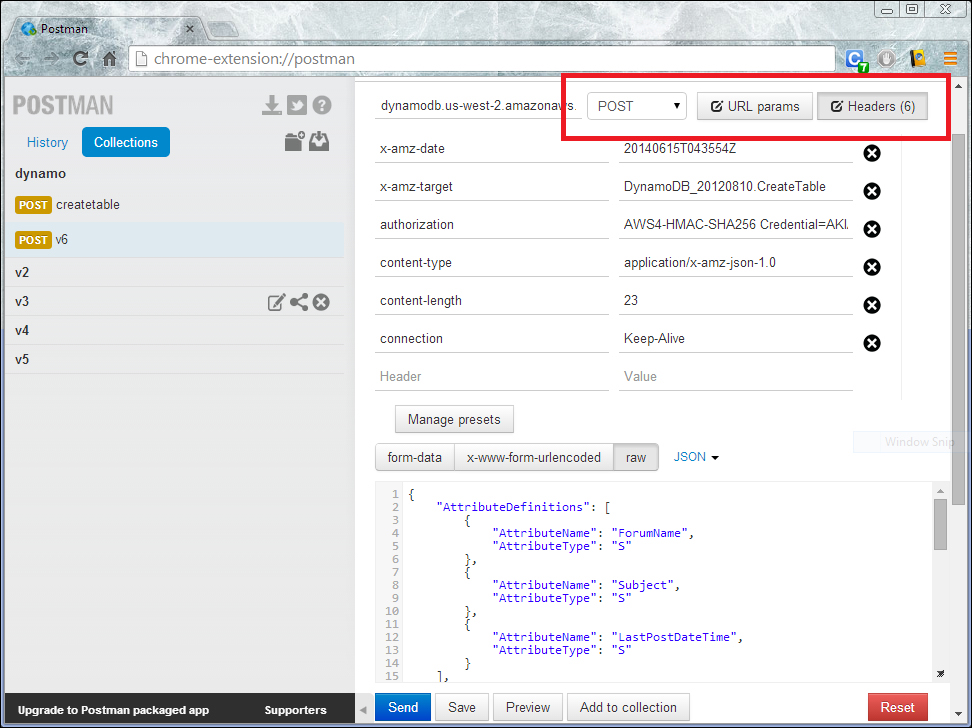Viewport: 972px width, 728px height.
Task: Click the content-type header key field
Action: [492, 263]
